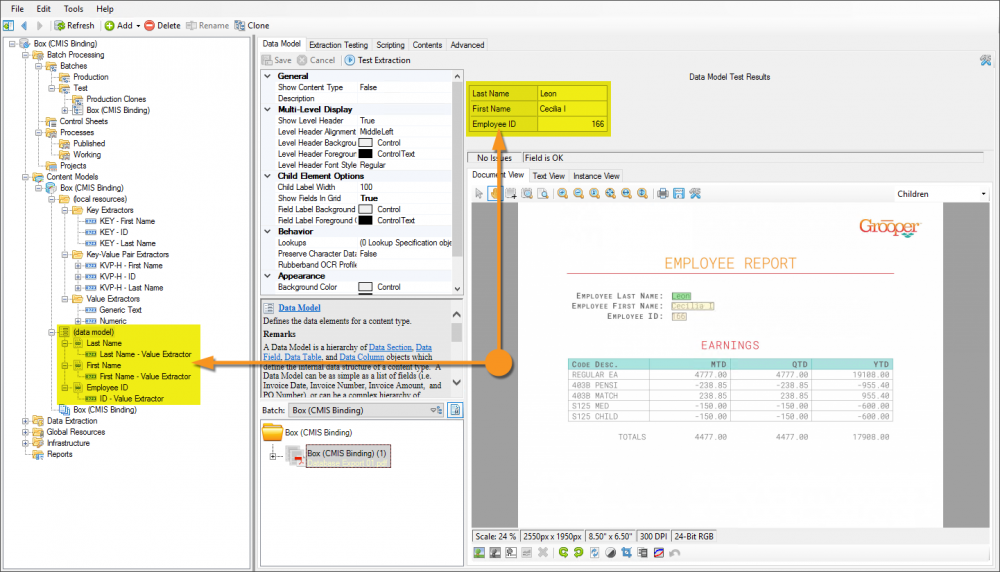Viewport: 1000px width, 572px height.
Task: Switch to the Extraction Testing tab
Action: [338, 45]
